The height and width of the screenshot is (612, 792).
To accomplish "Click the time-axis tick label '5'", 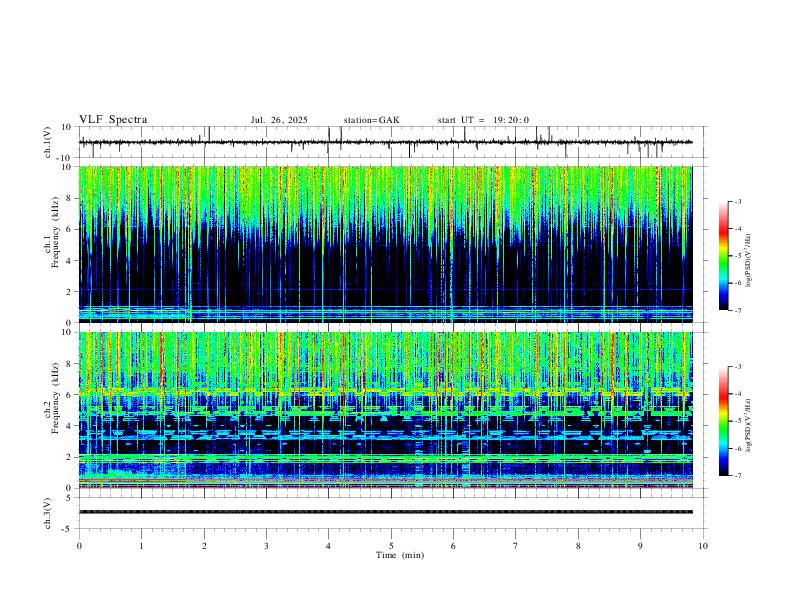I will [391, 546].
